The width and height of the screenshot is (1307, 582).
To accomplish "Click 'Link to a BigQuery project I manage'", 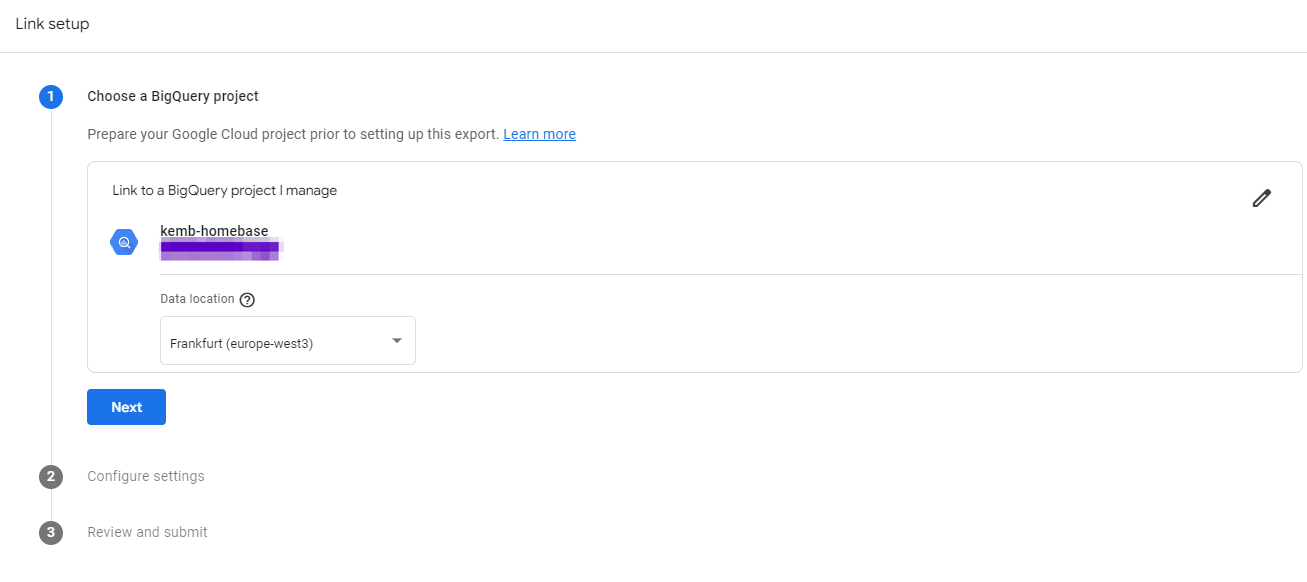I will coord(224,190).
